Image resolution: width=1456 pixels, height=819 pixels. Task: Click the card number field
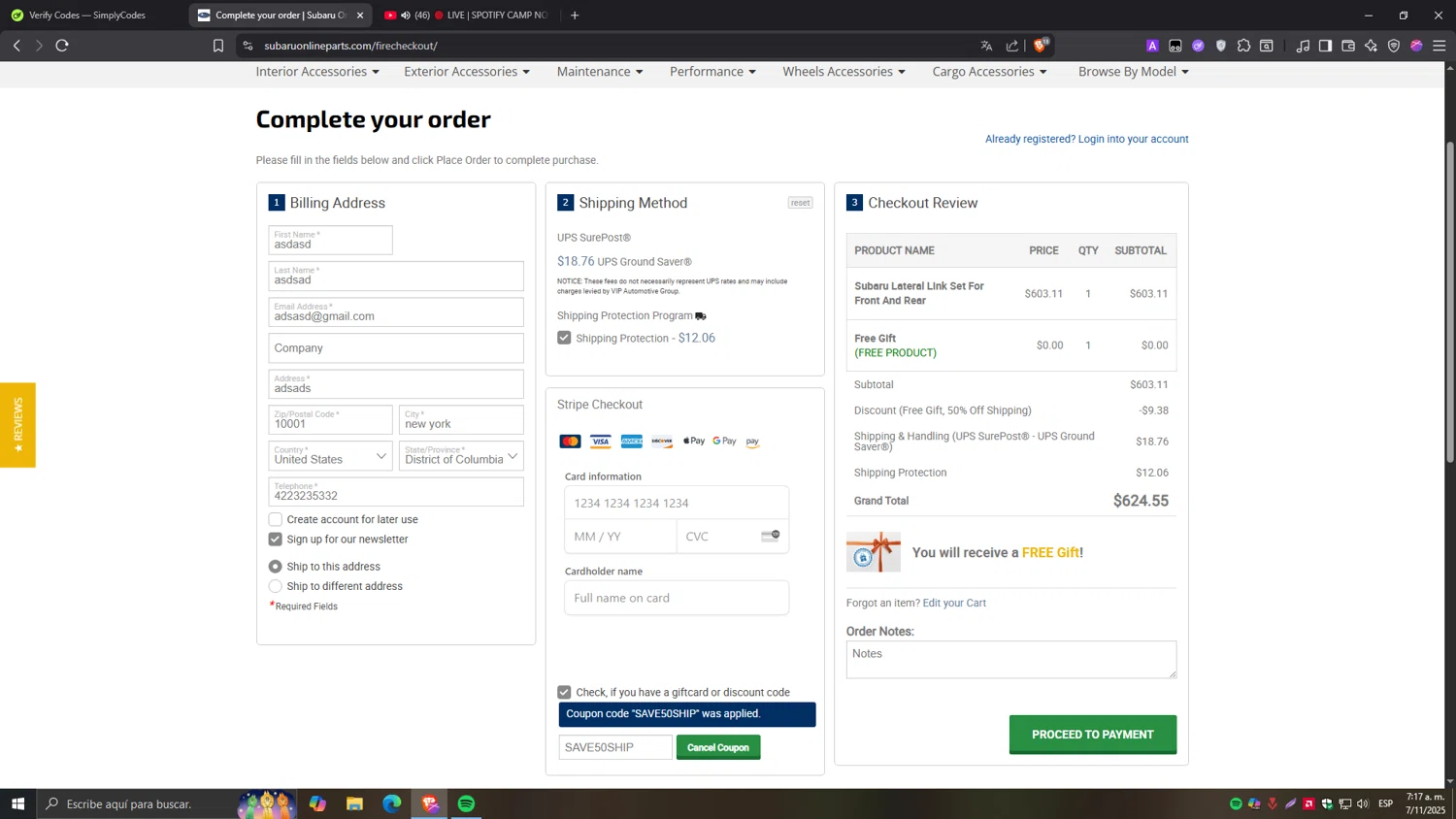click(677, 503)
